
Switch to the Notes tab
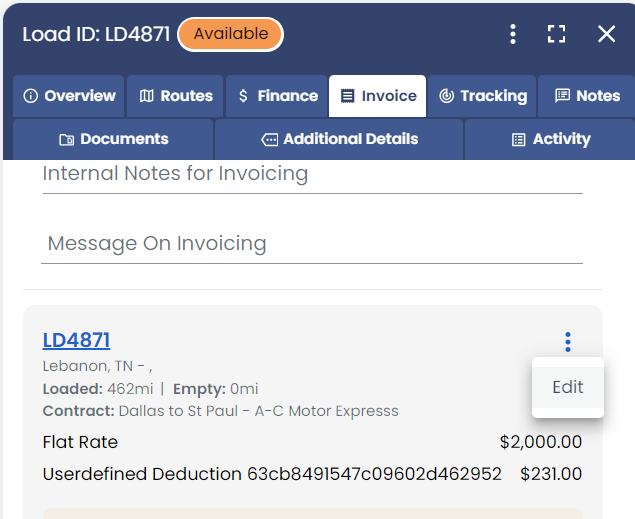point(587,96)
